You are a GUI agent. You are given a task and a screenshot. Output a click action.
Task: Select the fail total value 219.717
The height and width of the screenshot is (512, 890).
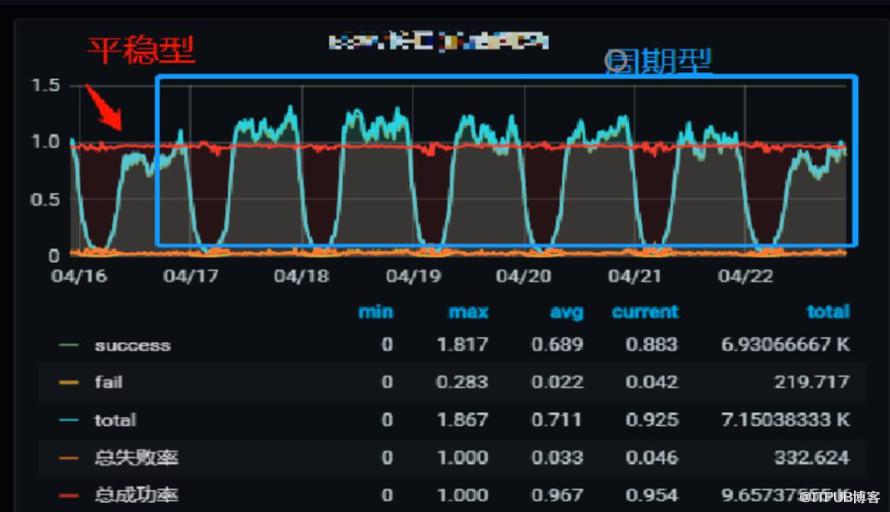point(812,382)
